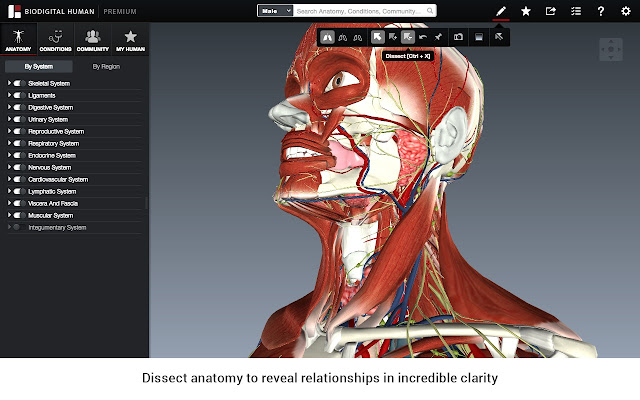Enable the Integumentary System toggle
The width and height of the screenshot is (640, 400).
pos(18,227)
